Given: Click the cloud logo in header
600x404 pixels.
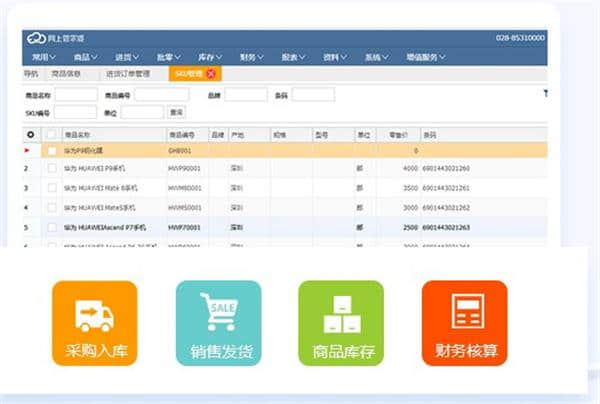Looking at the screenshot, I should click(36, 37).
